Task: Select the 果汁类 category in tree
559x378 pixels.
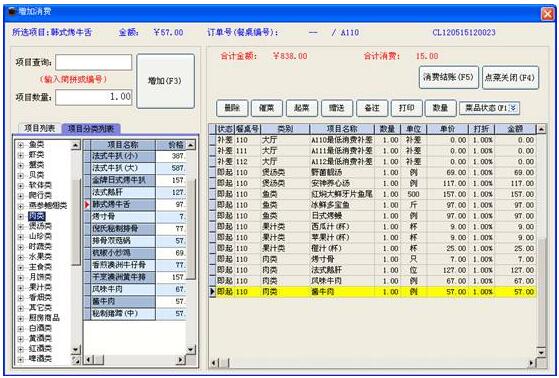Action: [40, 287]
